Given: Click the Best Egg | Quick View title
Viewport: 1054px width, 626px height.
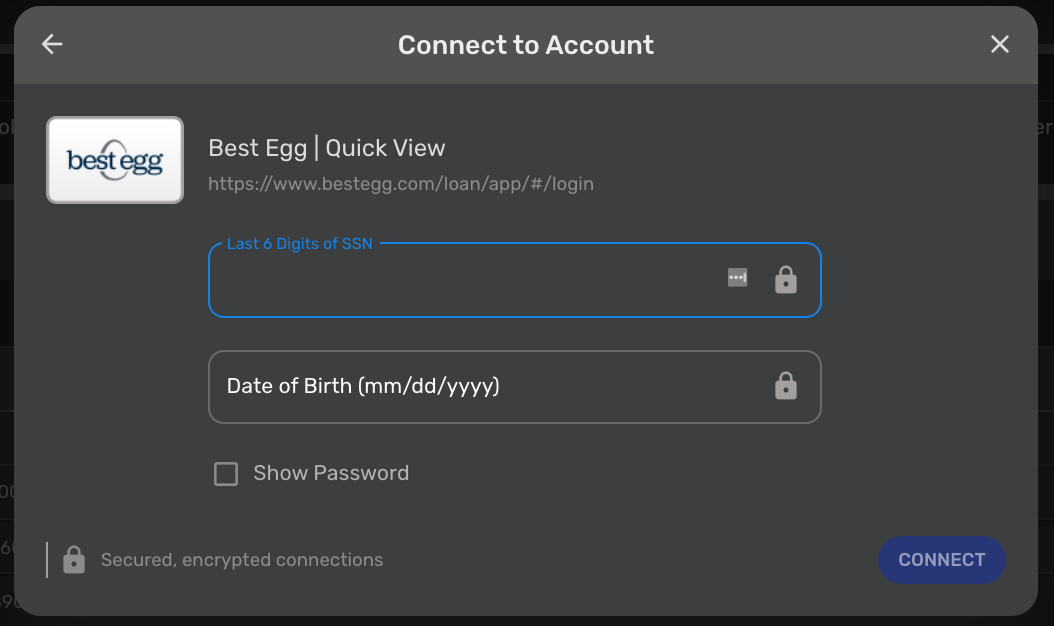Looking at the screenshot, I should (327, 148).
